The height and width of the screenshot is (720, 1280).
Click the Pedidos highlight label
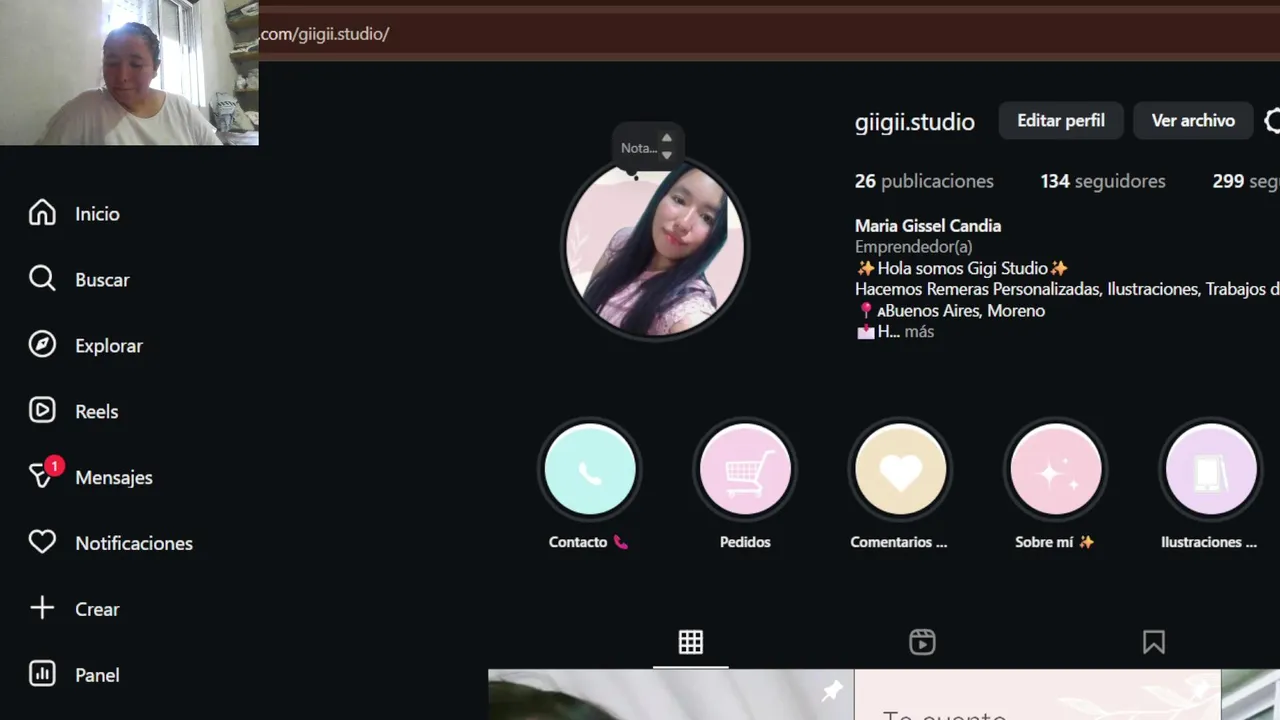[x=745, y=542]
